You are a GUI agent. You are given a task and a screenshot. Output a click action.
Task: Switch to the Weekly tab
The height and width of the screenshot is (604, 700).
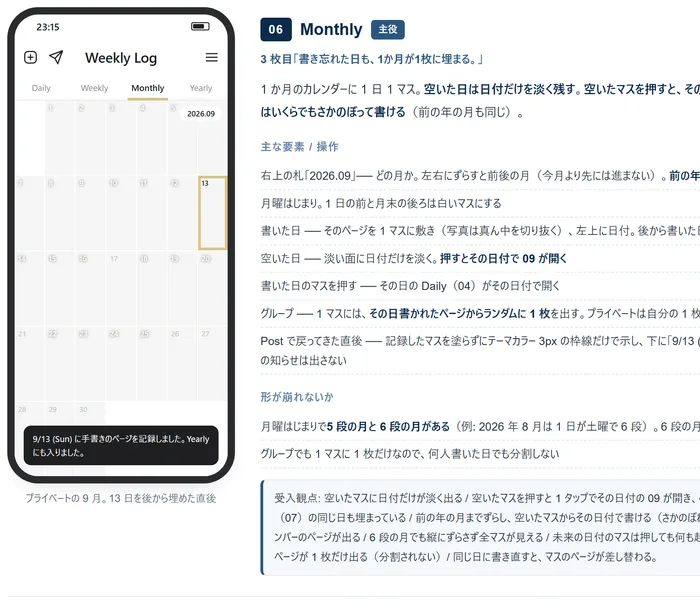[94, 88]
